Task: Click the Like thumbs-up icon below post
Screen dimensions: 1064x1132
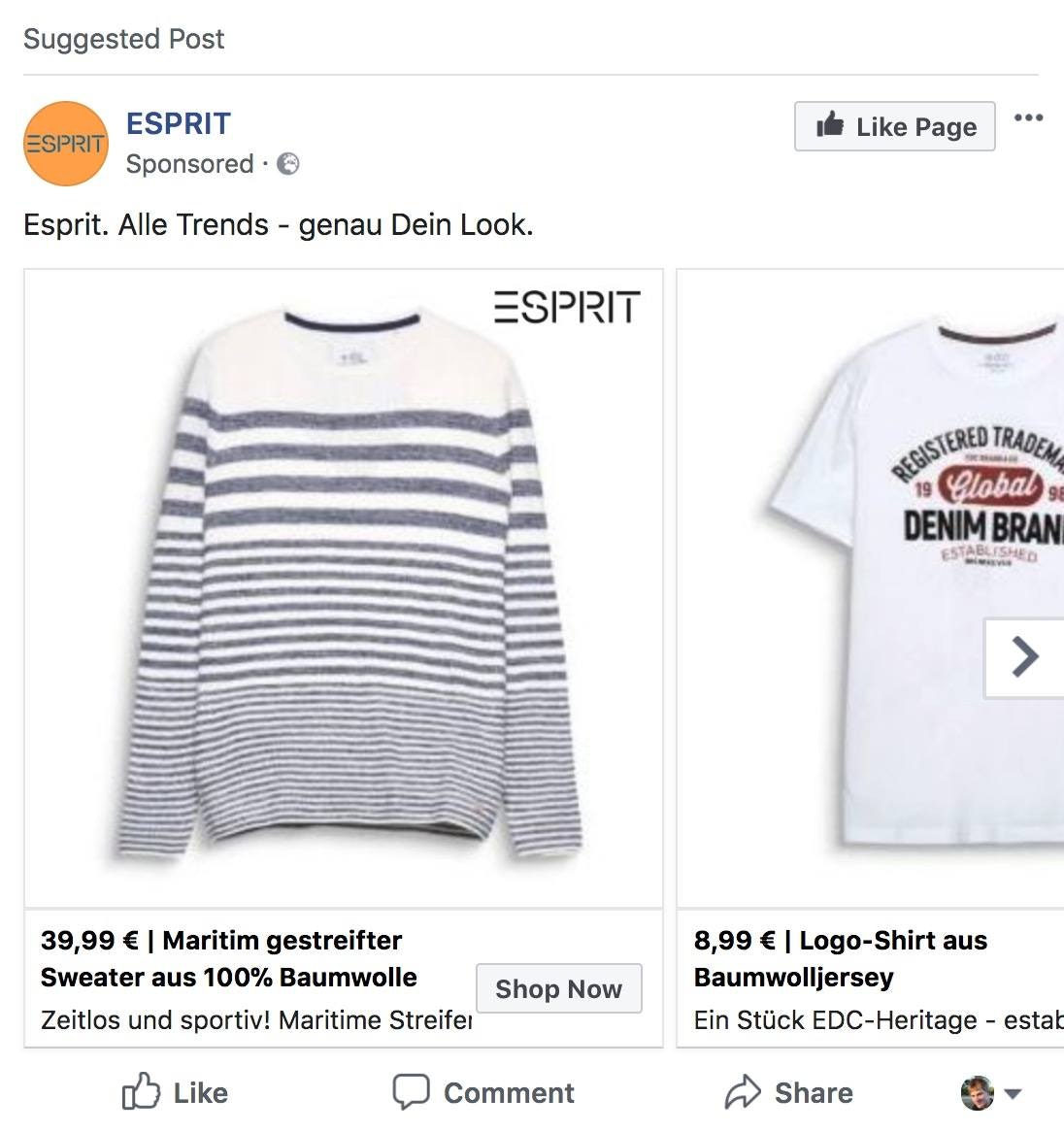Action: [x=141, y=1091]
